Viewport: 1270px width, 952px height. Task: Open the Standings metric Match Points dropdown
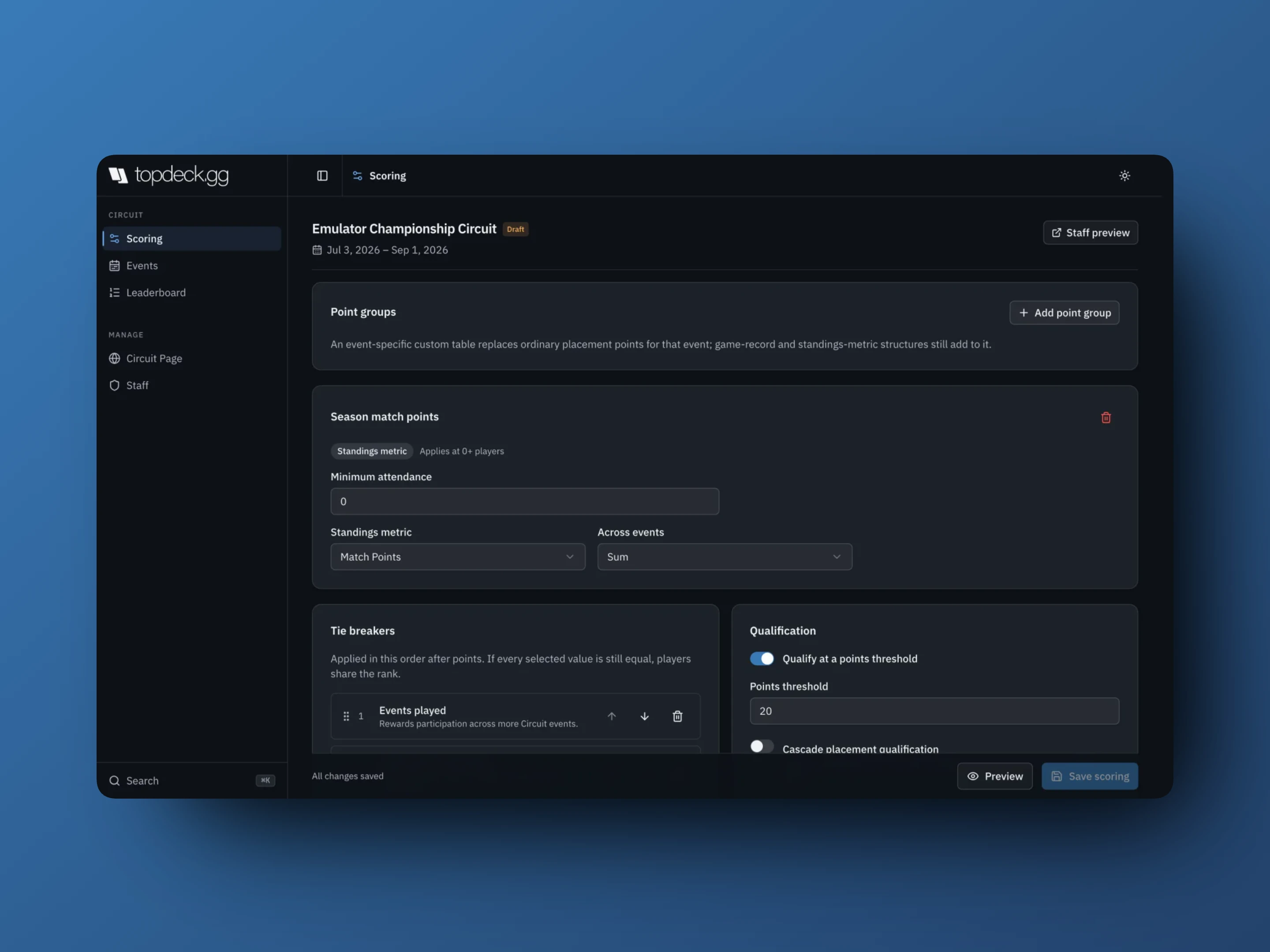pos(458,557)
